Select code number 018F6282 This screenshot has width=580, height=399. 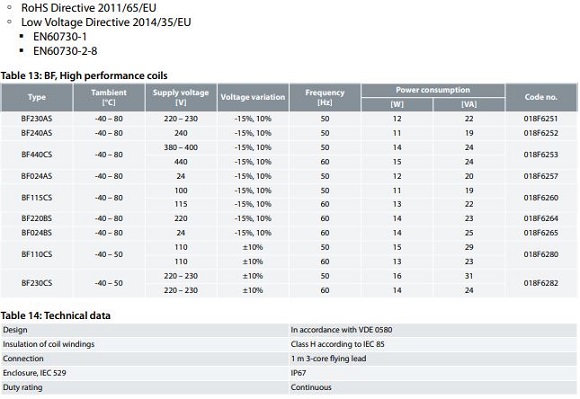540,283
